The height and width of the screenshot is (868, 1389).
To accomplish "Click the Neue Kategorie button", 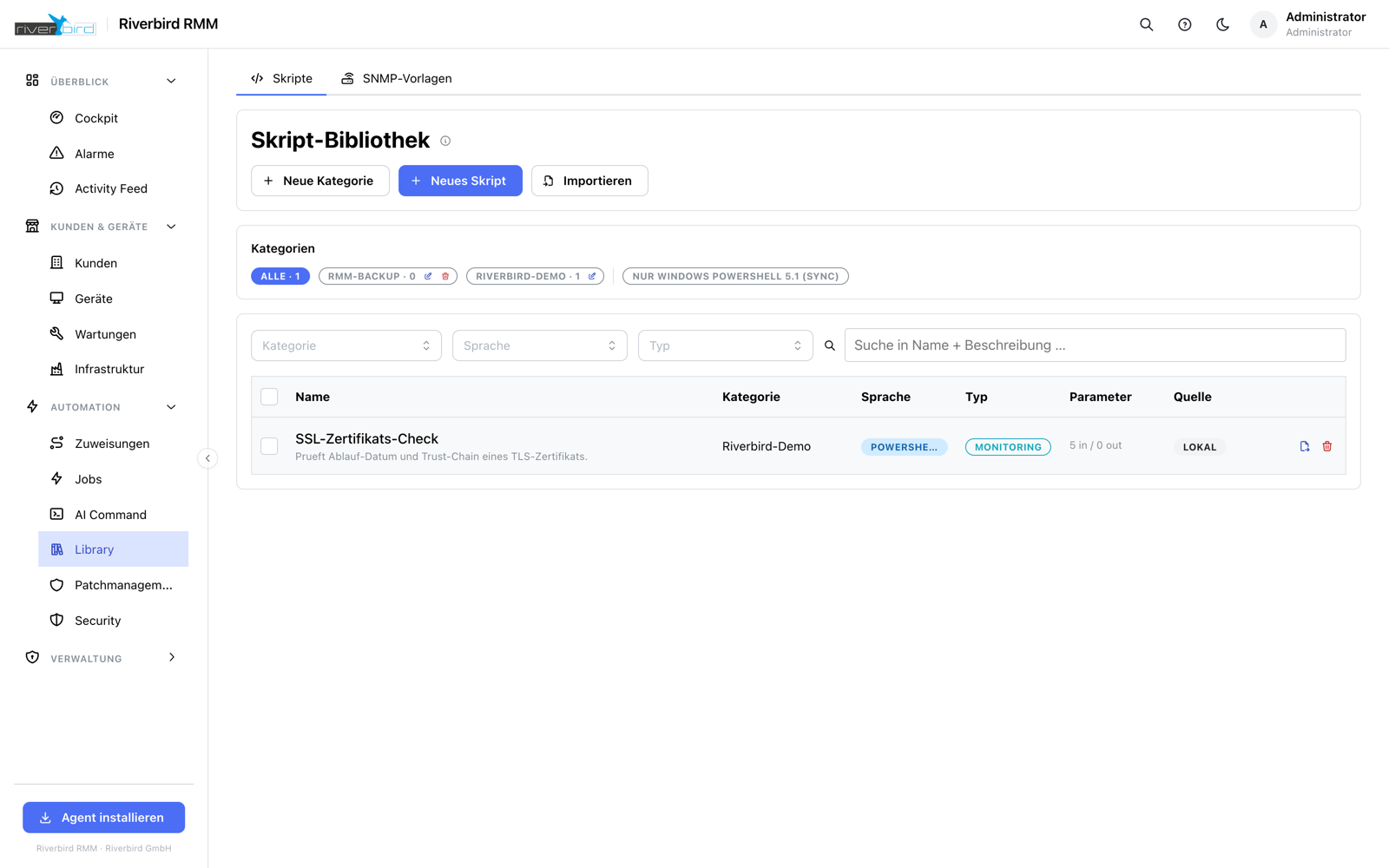I will (320, 181).
